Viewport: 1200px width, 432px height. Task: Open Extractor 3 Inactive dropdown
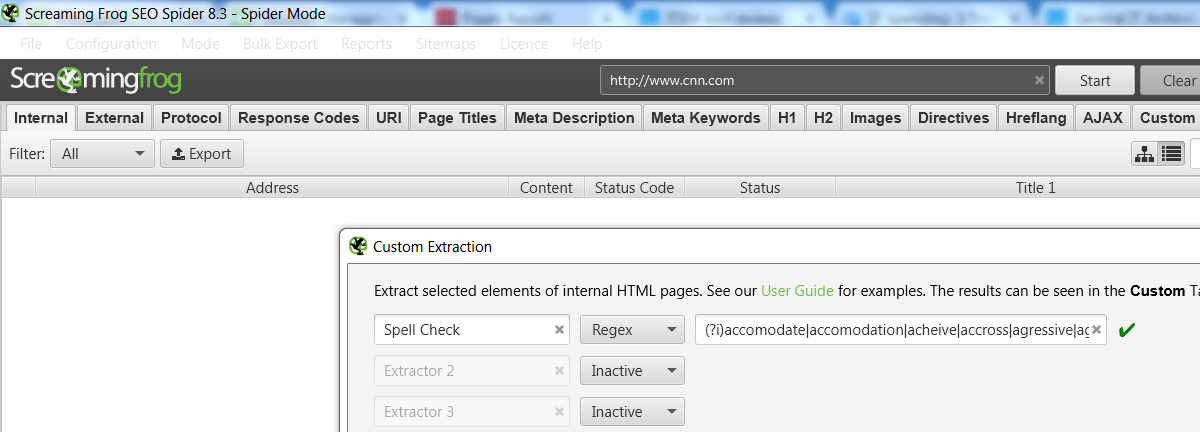[632, 411]
